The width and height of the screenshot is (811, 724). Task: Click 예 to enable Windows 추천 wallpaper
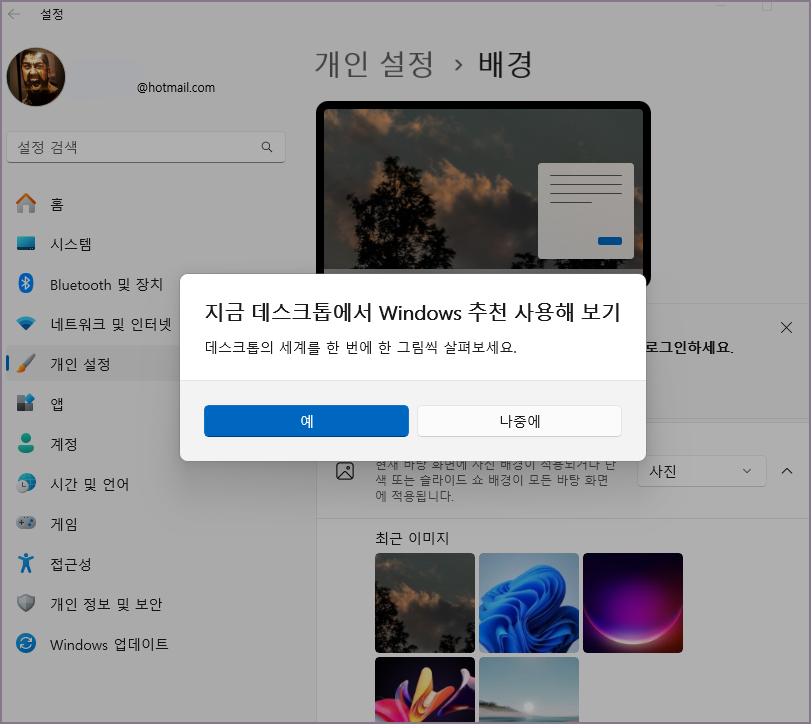306,421
